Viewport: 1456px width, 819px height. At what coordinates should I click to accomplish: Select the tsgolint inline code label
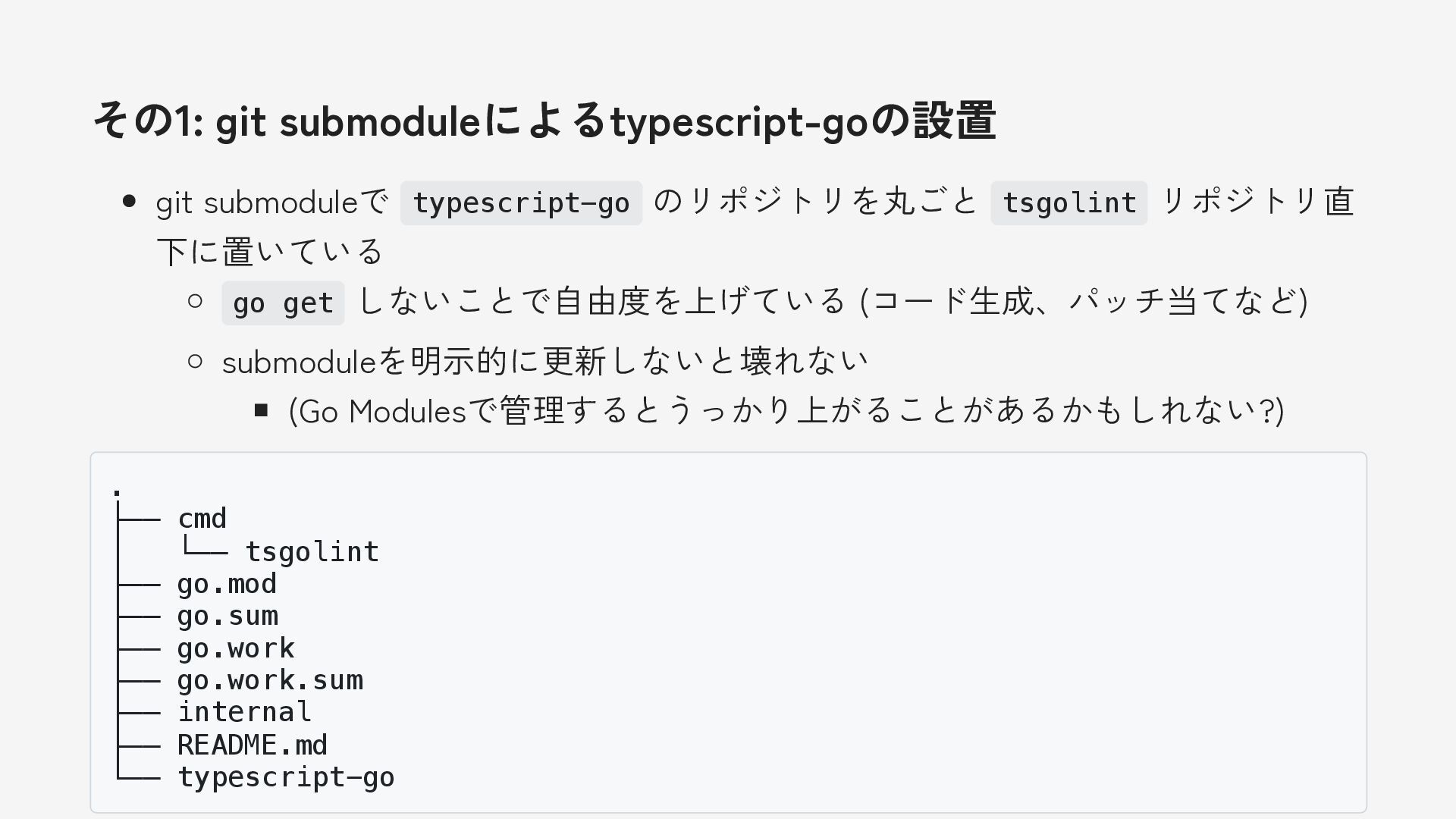(x=1068, y=203)
